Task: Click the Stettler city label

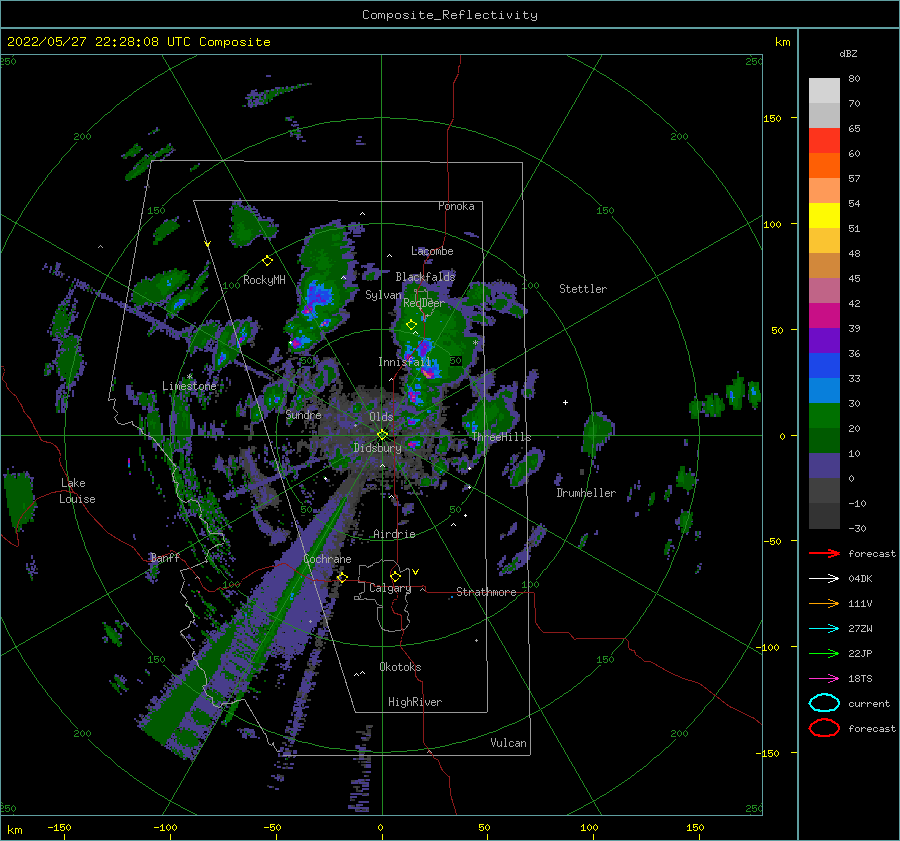Action: click(x=583, y=289)
